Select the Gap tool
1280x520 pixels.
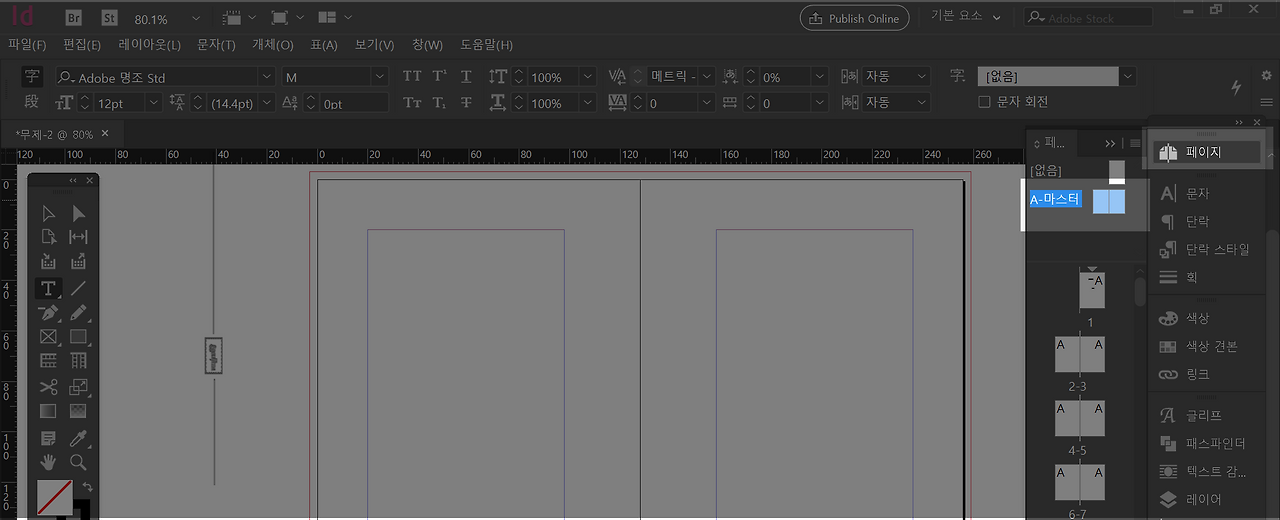coord(78,237)
